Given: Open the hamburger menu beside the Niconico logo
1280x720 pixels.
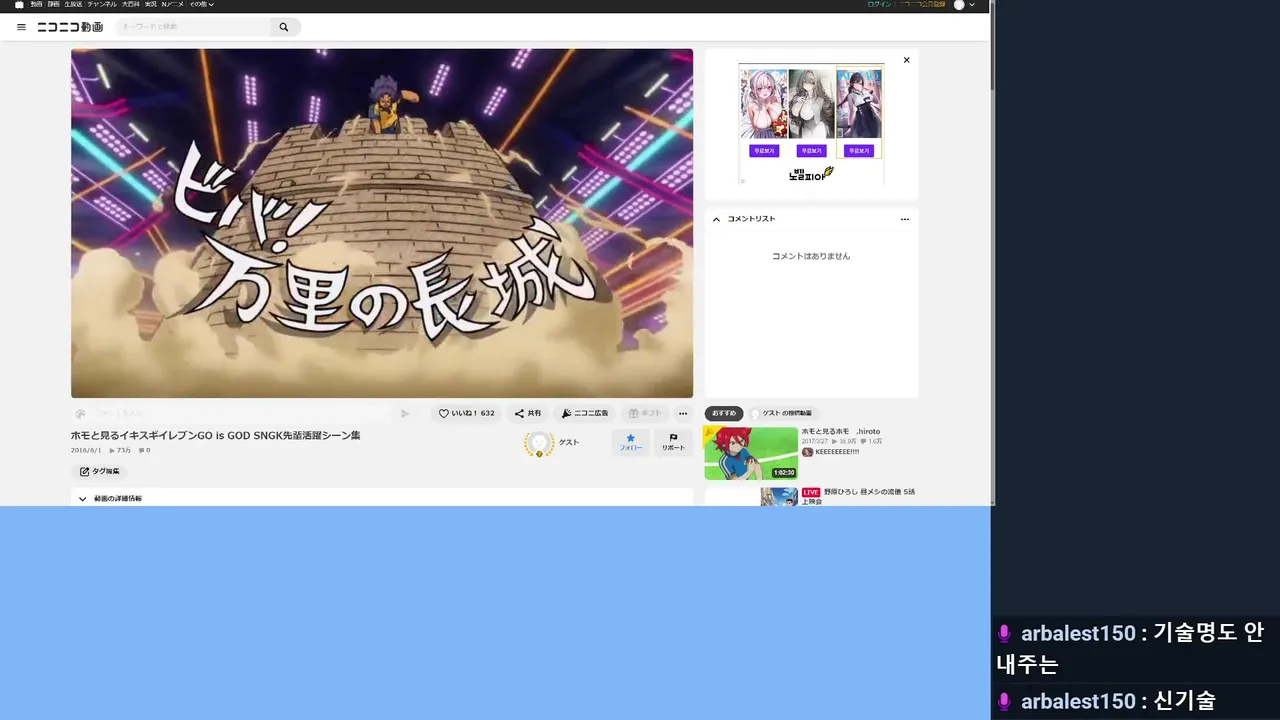Looking at the screenshot, I should [x=21, y=27].
